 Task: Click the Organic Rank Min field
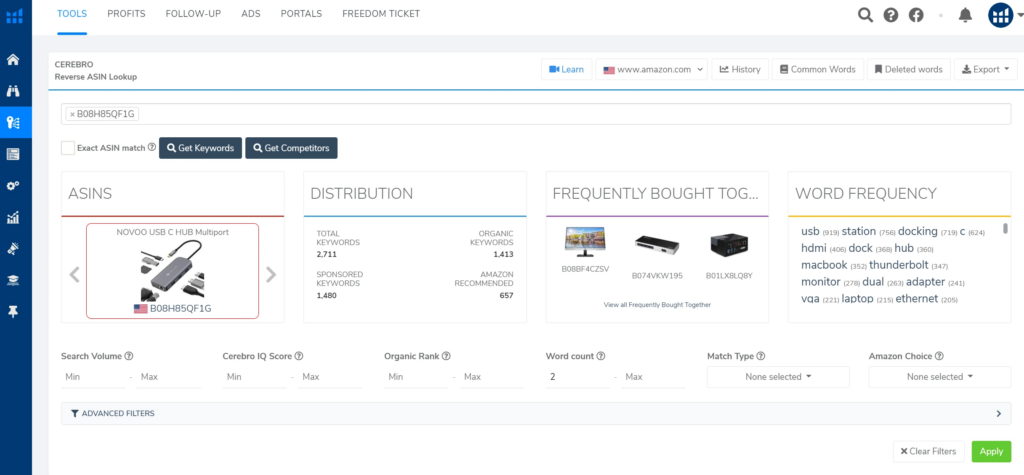coord(416,377)
